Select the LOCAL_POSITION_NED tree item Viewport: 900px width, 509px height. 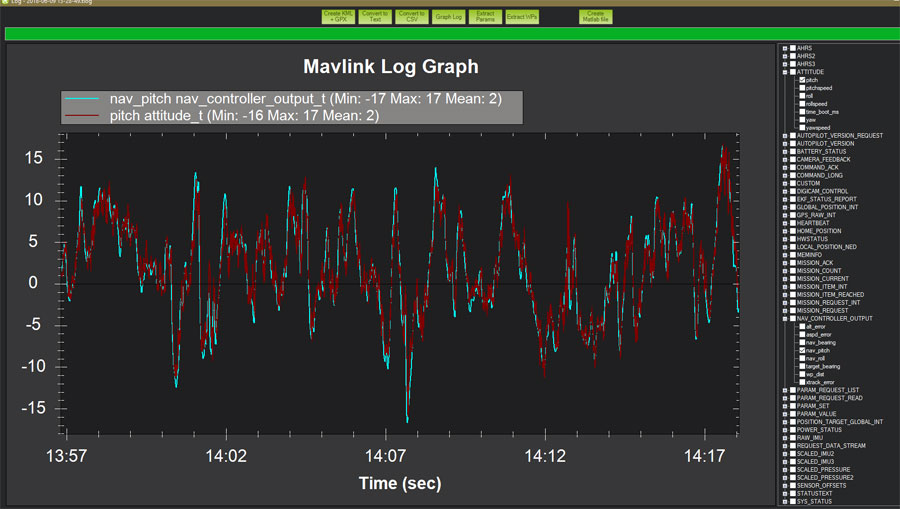827,247
